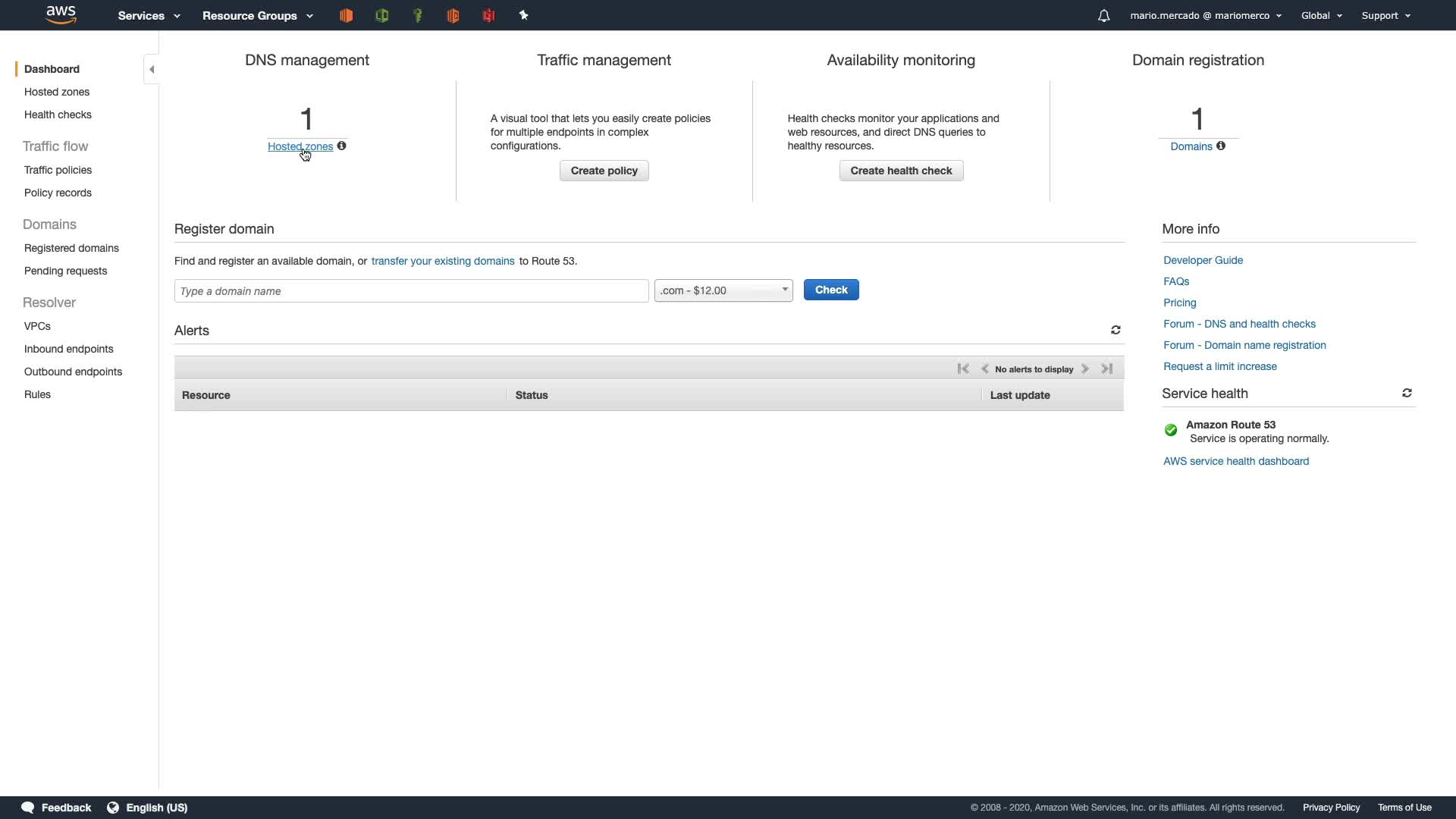Click the domain name input field
1456x819 pixels.
pyautogui.click(x=411, y=291)
